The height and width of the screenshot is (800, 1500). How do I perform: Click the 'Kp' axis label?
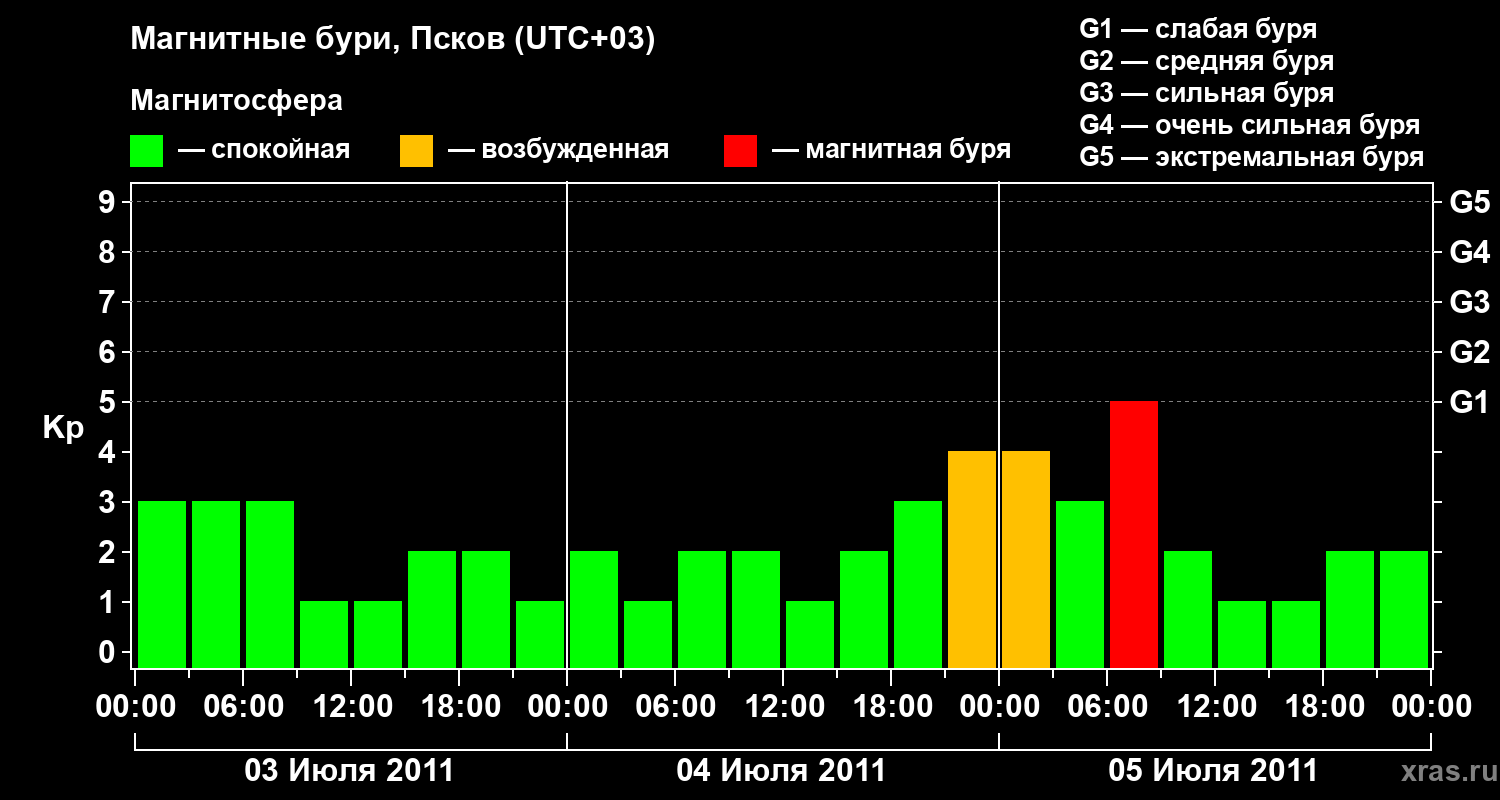63,428
